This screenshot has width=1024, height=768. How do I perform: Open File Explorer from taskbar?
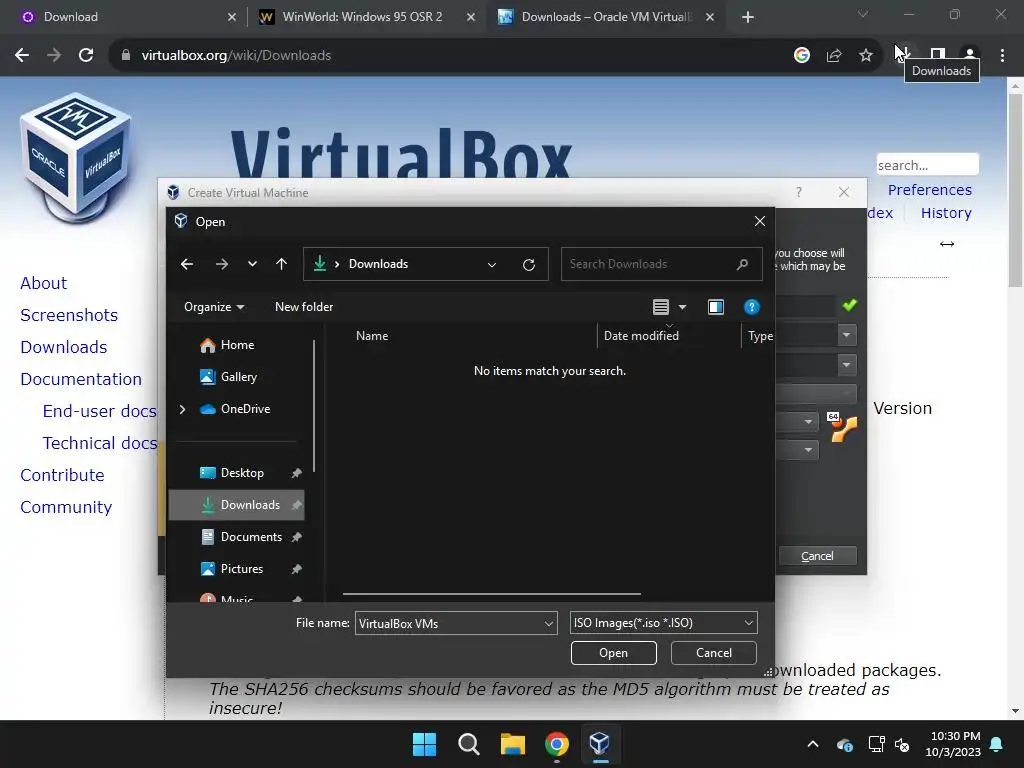513,744
